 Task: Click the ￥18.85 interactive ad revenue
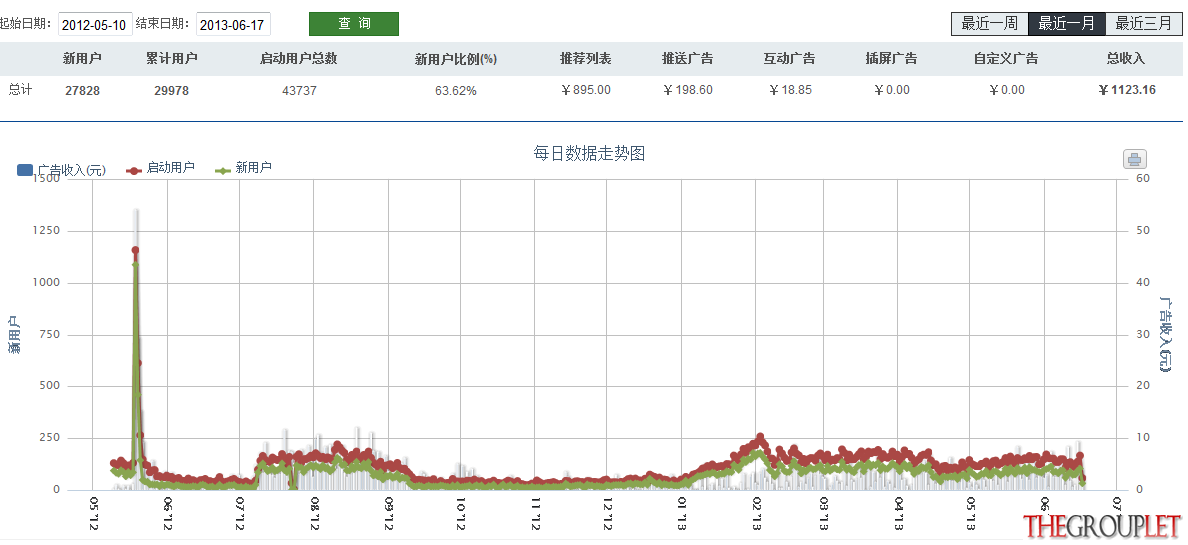click(x=789, y=90)
